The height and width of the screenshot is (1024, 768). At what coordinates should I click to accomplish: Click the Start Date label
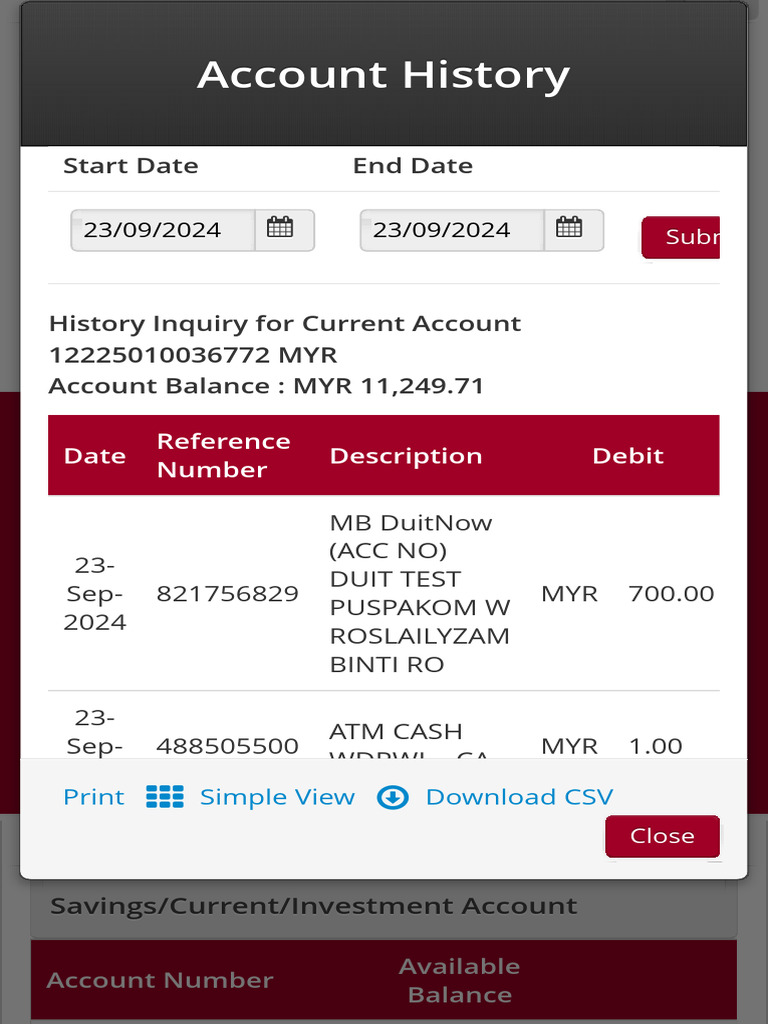coord(131,165)
